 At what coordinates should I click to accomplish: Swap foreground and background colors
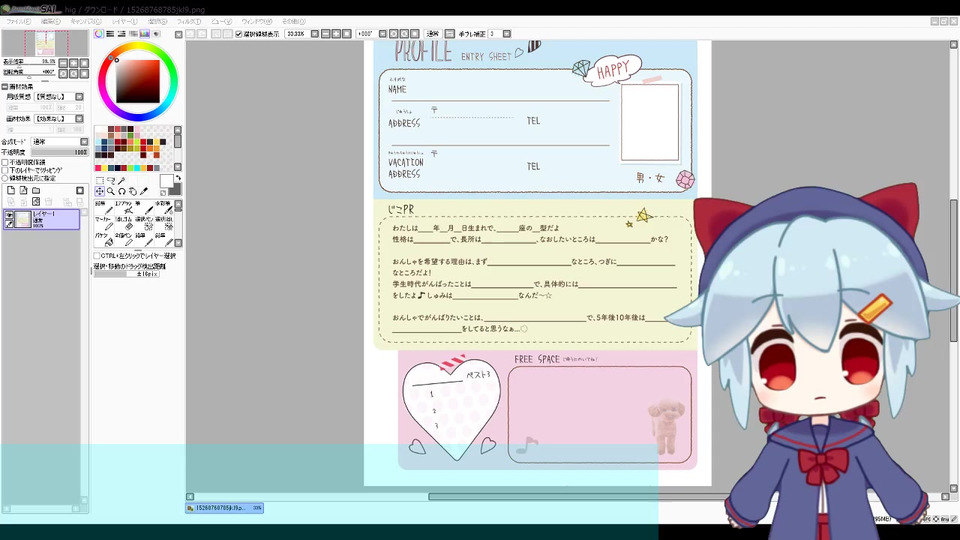coord(178,178)
